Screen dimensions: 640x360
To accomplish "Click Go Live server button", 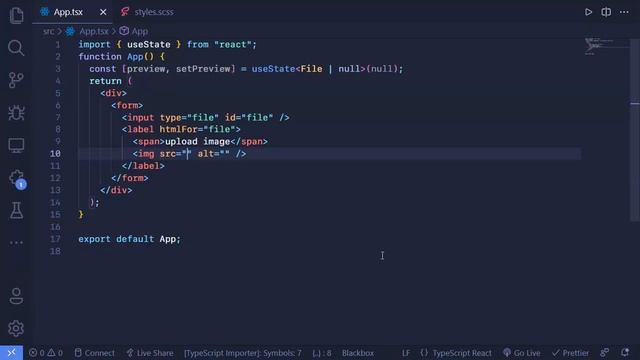I will pyautogui.click(x=522, y=353).
